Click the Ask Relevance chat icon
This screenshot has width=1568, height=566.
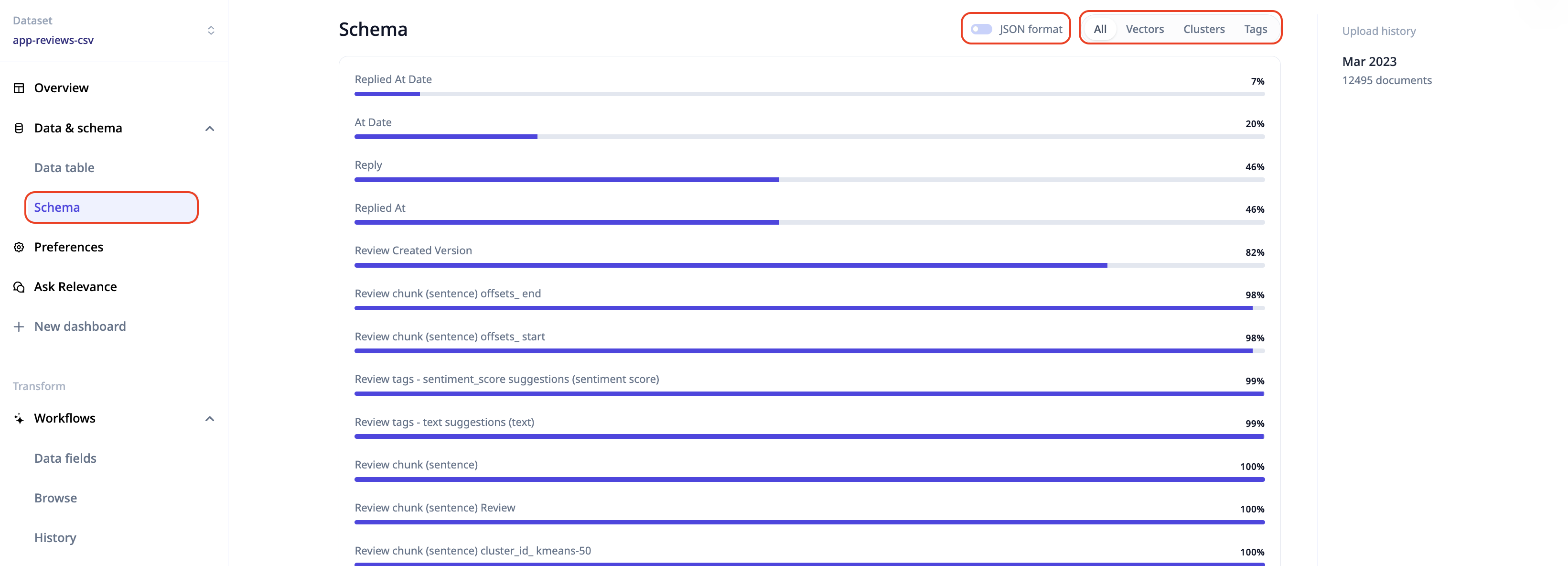[19, 287]
